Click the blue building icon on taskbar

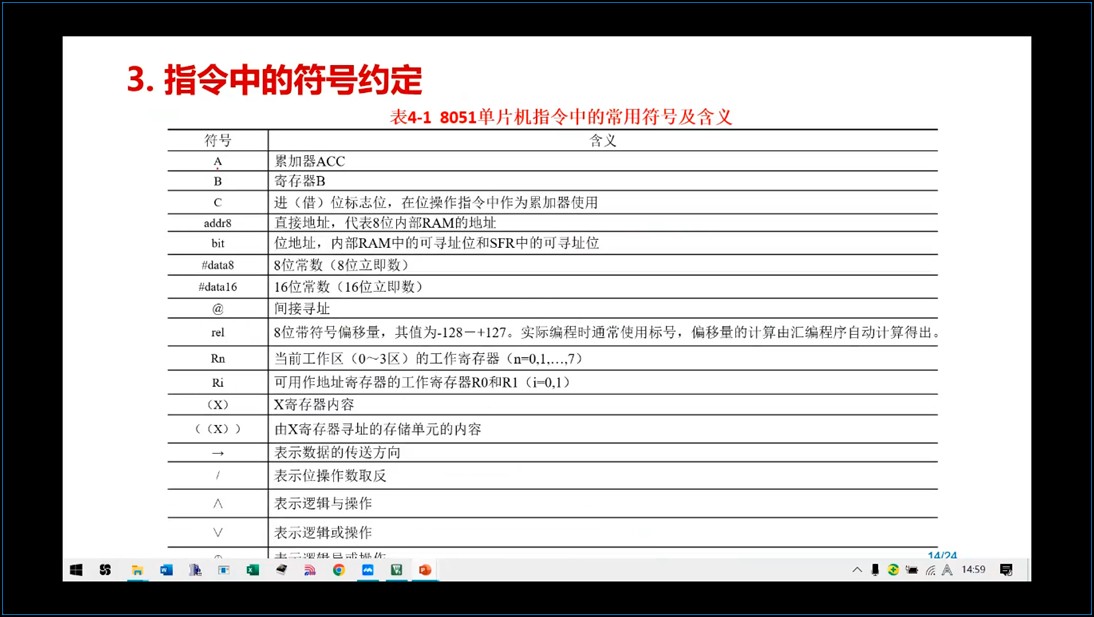pyautogui.click(x=195, y=570)
